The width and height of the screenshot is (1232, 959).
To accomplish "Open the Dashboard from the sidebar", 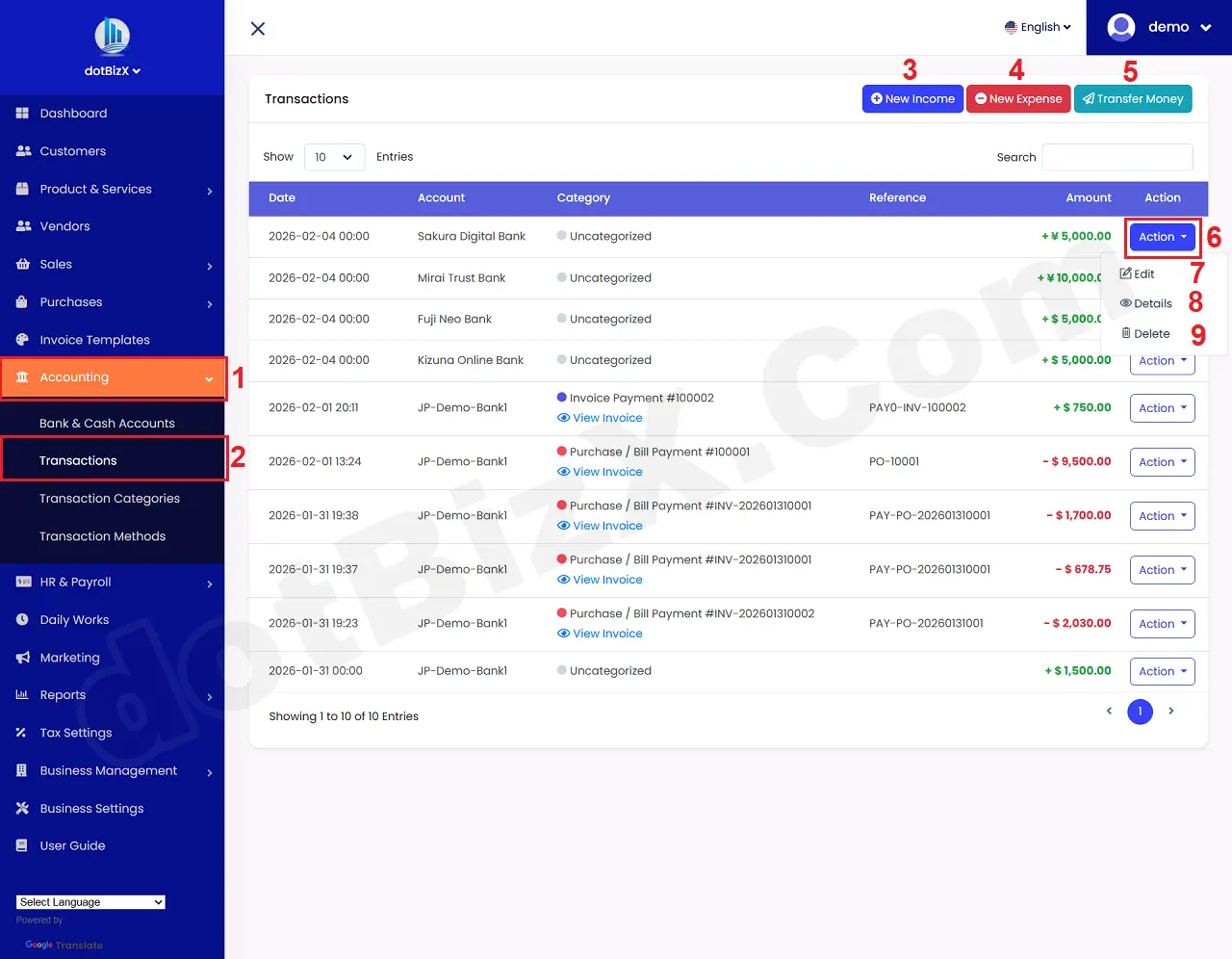I will pyautogui.click(x=73, y=113).
